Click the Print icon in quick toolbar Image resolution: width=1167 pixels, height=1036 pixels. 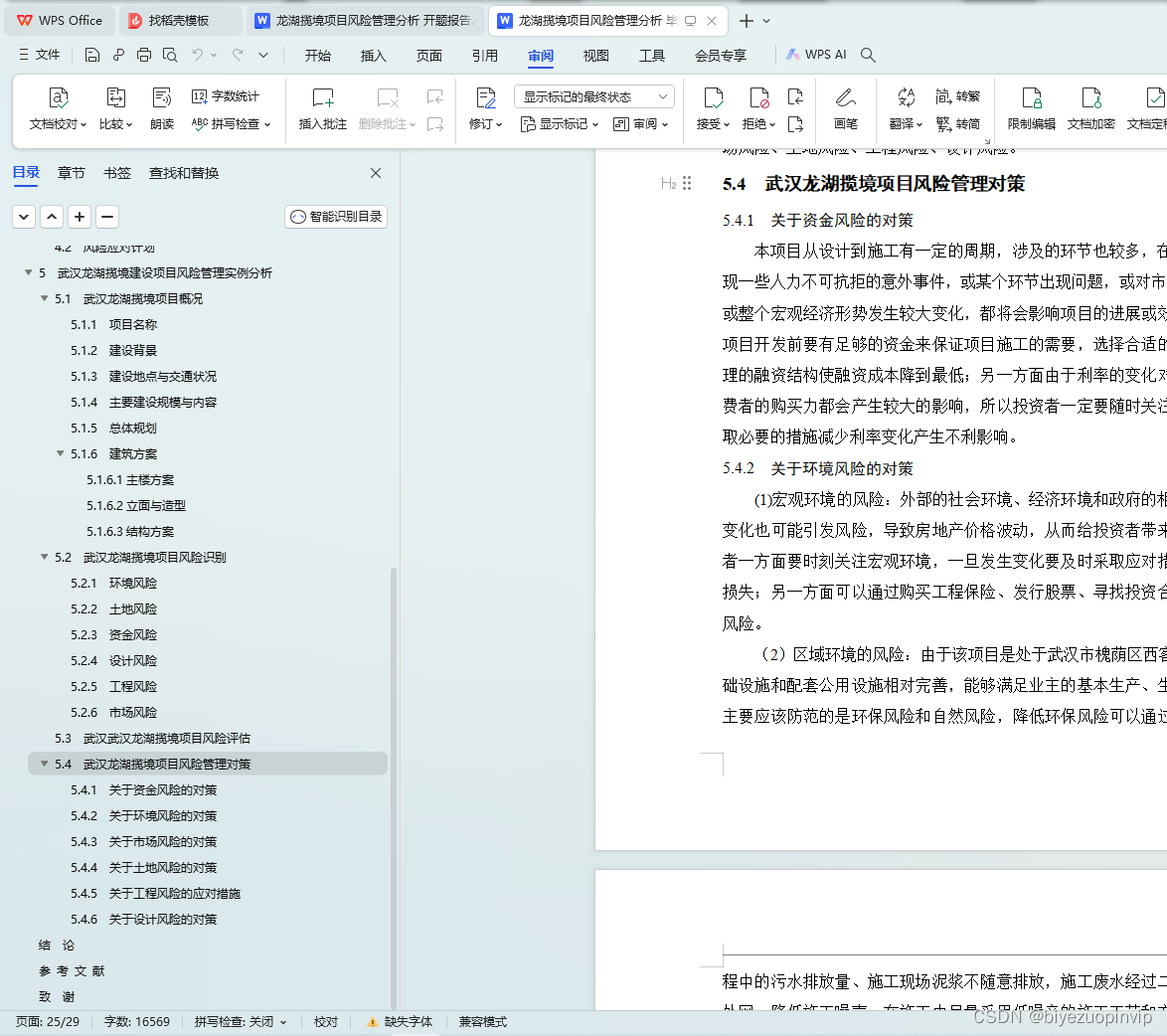click(144, 55)
